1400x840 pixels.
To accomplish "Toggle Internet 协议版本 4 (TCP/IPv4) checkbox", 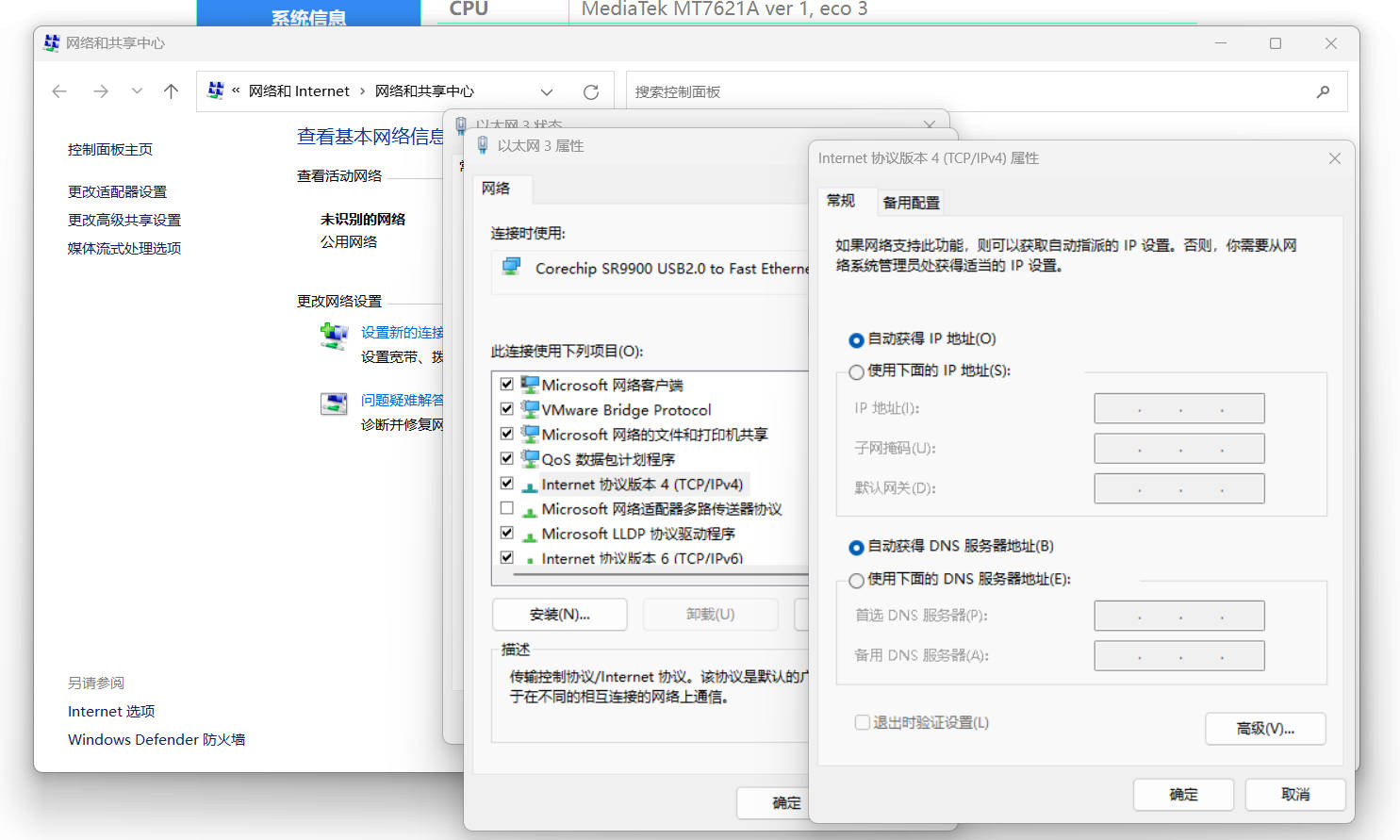I will coord(506,483).
